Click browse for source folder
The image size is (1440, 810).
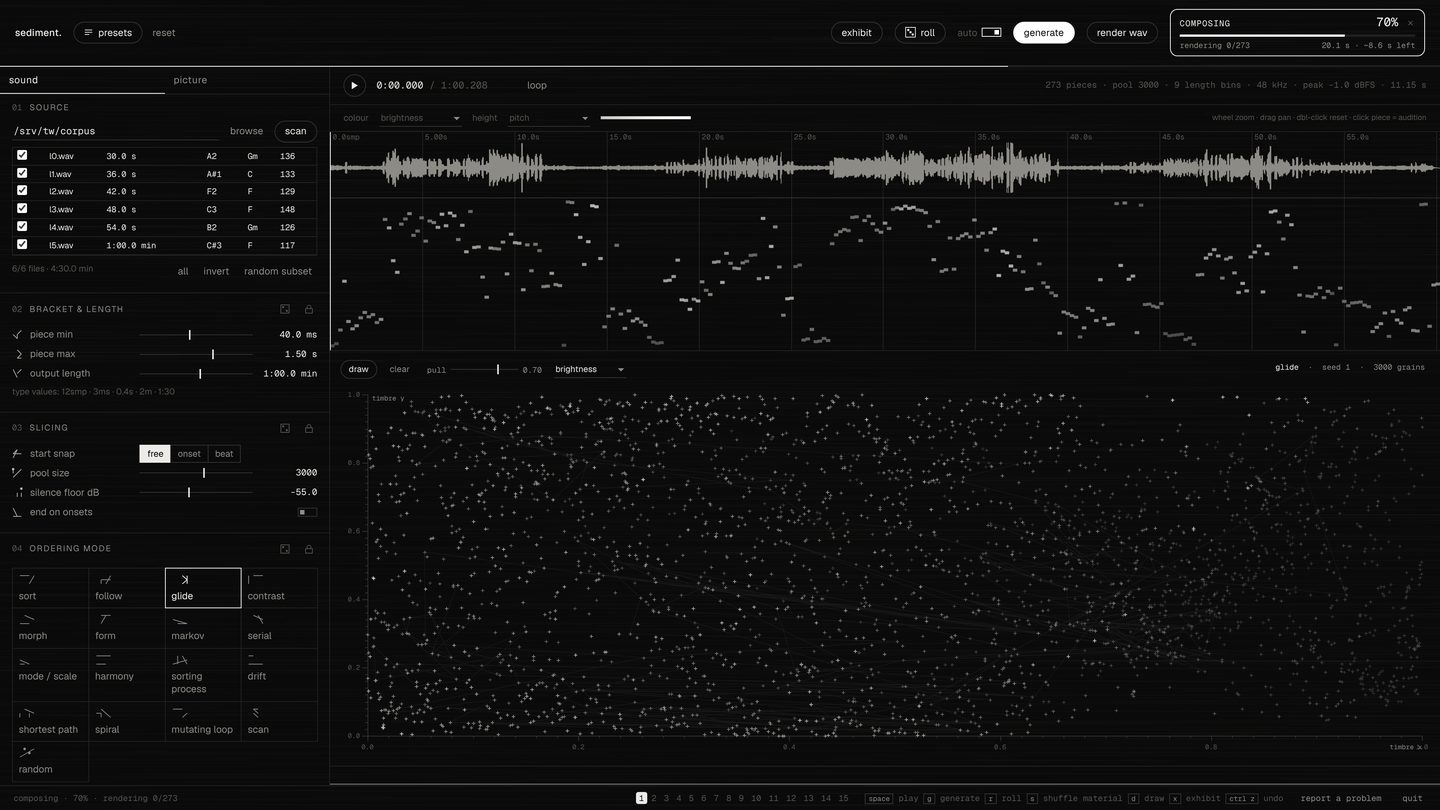tap(247, 131)
